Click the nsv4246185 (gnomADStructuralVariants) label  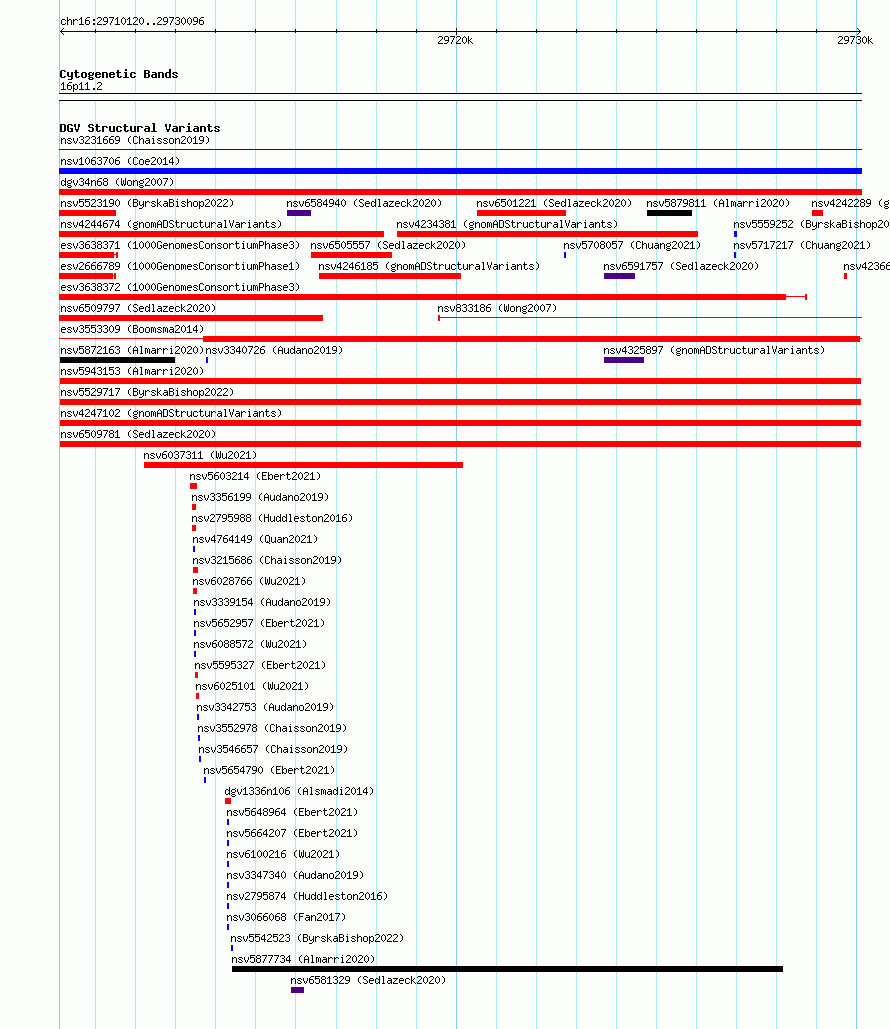coord(429,266)
